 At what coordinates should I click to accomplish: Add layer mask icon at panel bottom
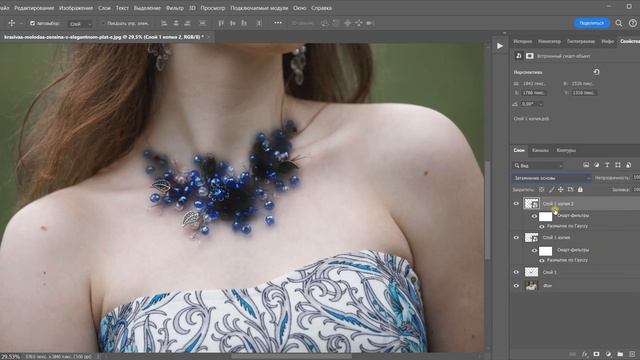click(x=596, y=354)
